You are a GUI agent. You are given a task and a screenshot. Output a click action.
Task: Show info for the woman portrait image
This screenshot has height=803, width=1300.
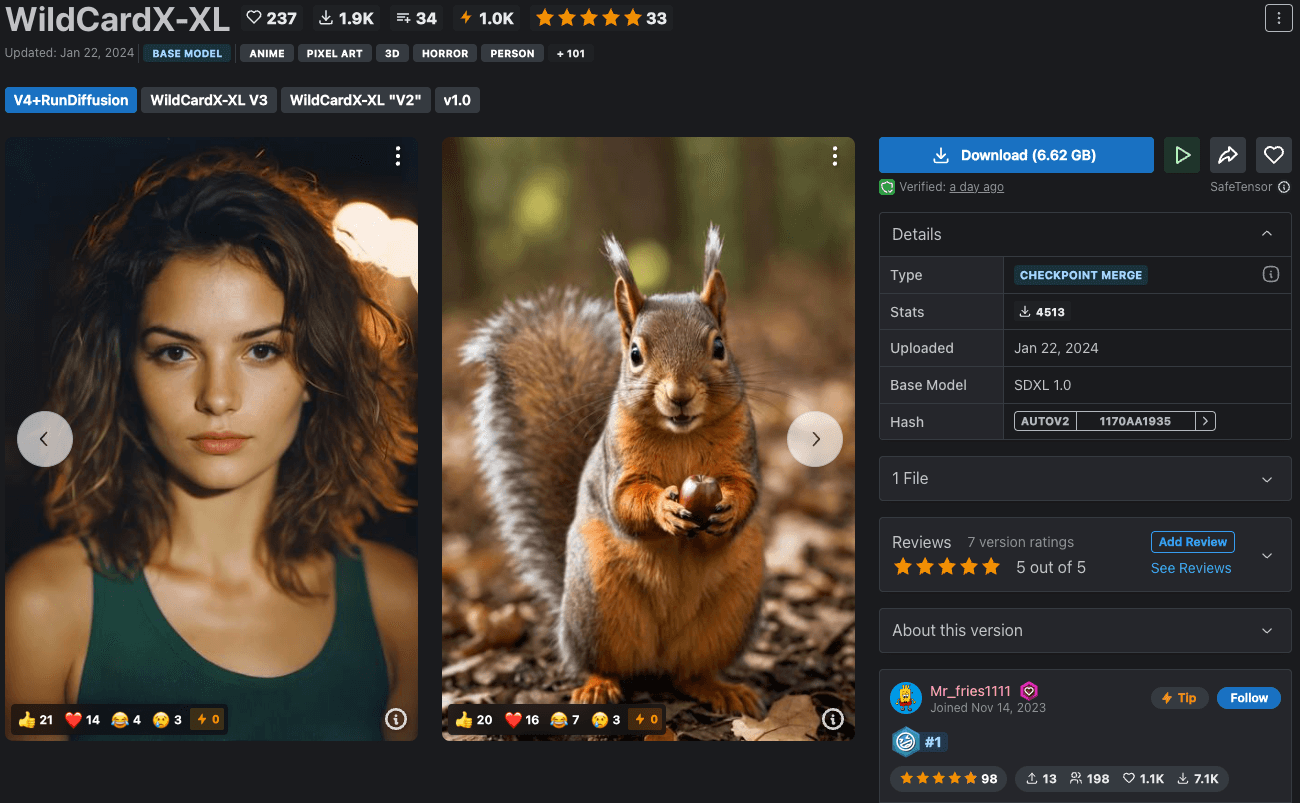pyautogui.click(x=396, y=719)
